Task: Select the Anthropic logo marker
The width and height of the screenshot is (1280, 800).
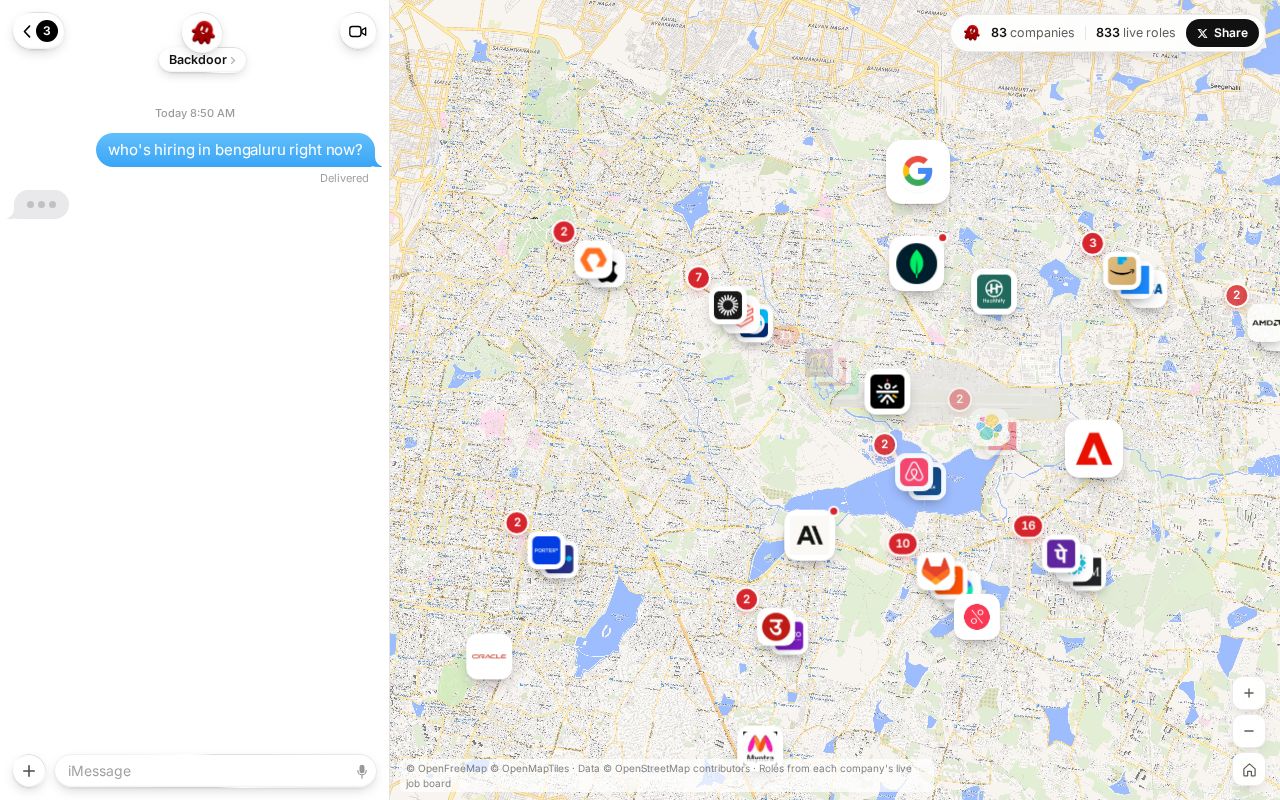Action: tap(809, 536)
